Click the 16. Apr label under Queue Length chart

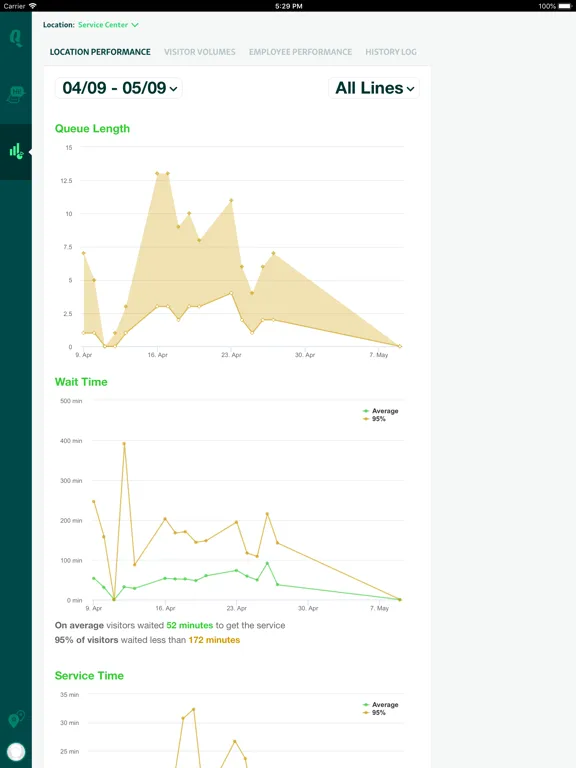(158, 355)
